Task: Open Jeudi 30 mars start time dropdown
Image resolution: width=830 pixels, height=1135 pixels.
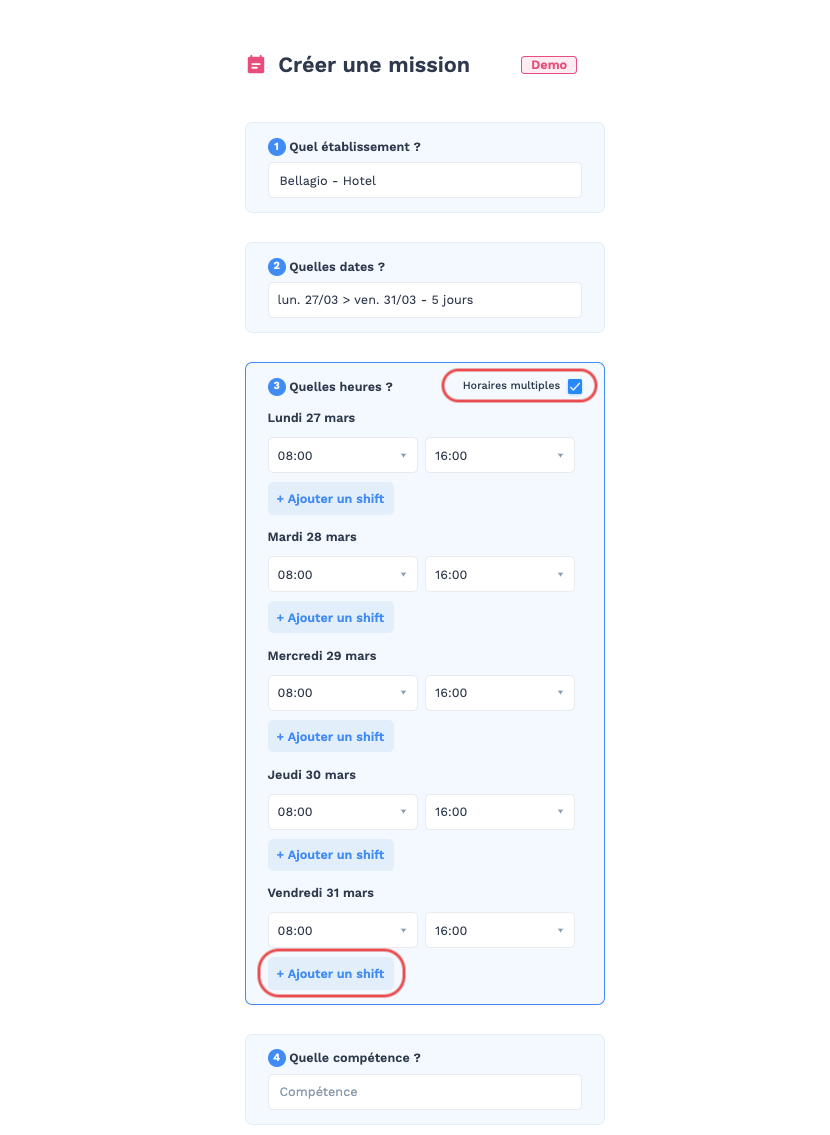Action: click(342, 811)
